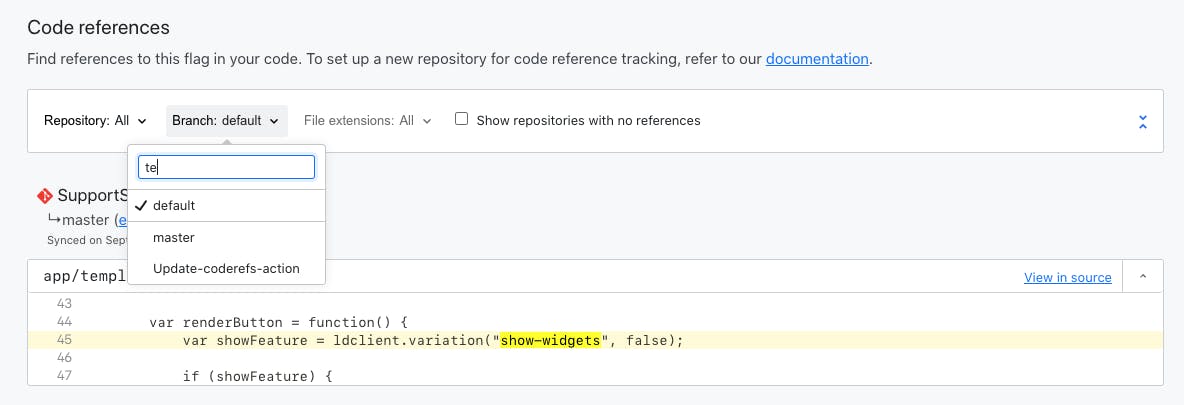Select line number 45 in code

coord(63,340)
